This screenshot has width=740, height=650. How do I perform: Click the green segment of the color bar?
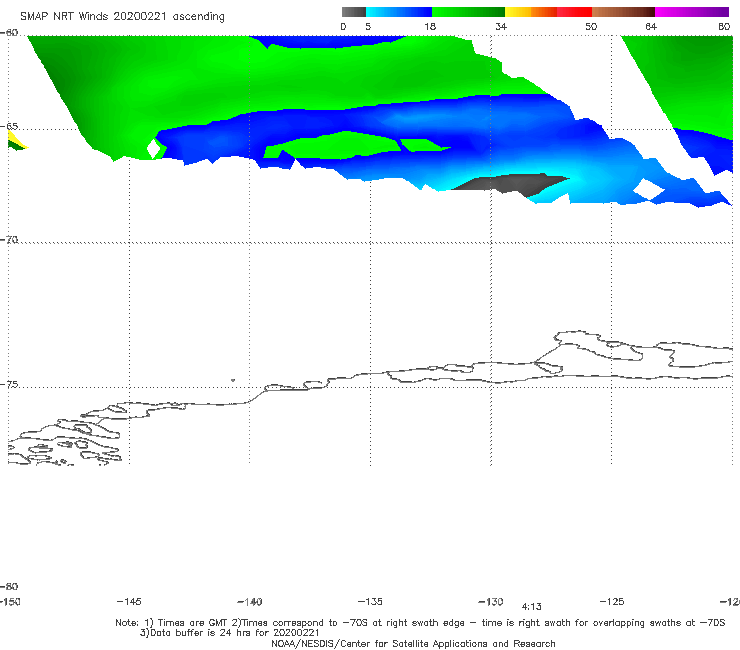tap(468, 12)
